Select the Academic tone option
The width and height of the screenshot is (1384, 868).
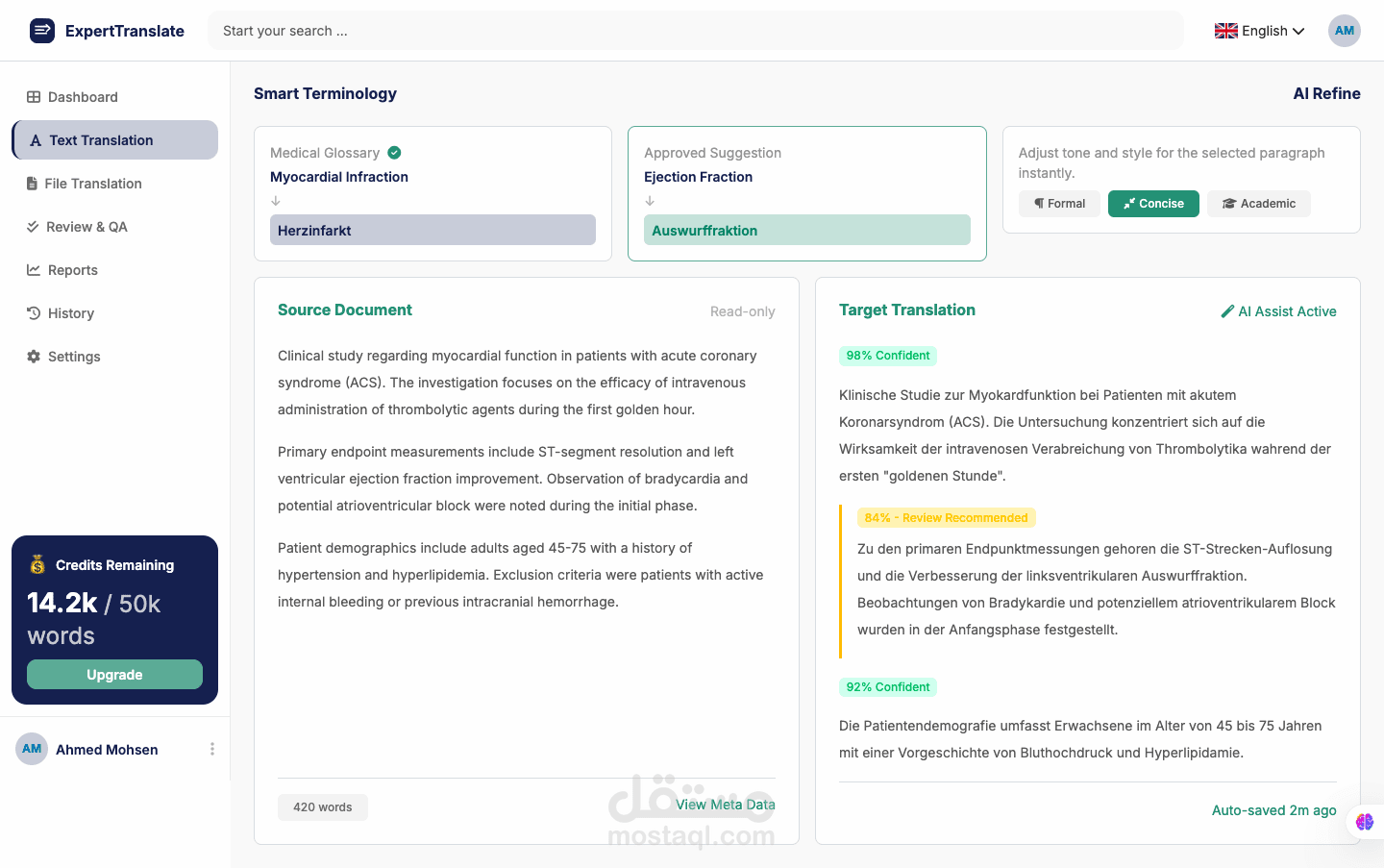[x=1258, y=204]
